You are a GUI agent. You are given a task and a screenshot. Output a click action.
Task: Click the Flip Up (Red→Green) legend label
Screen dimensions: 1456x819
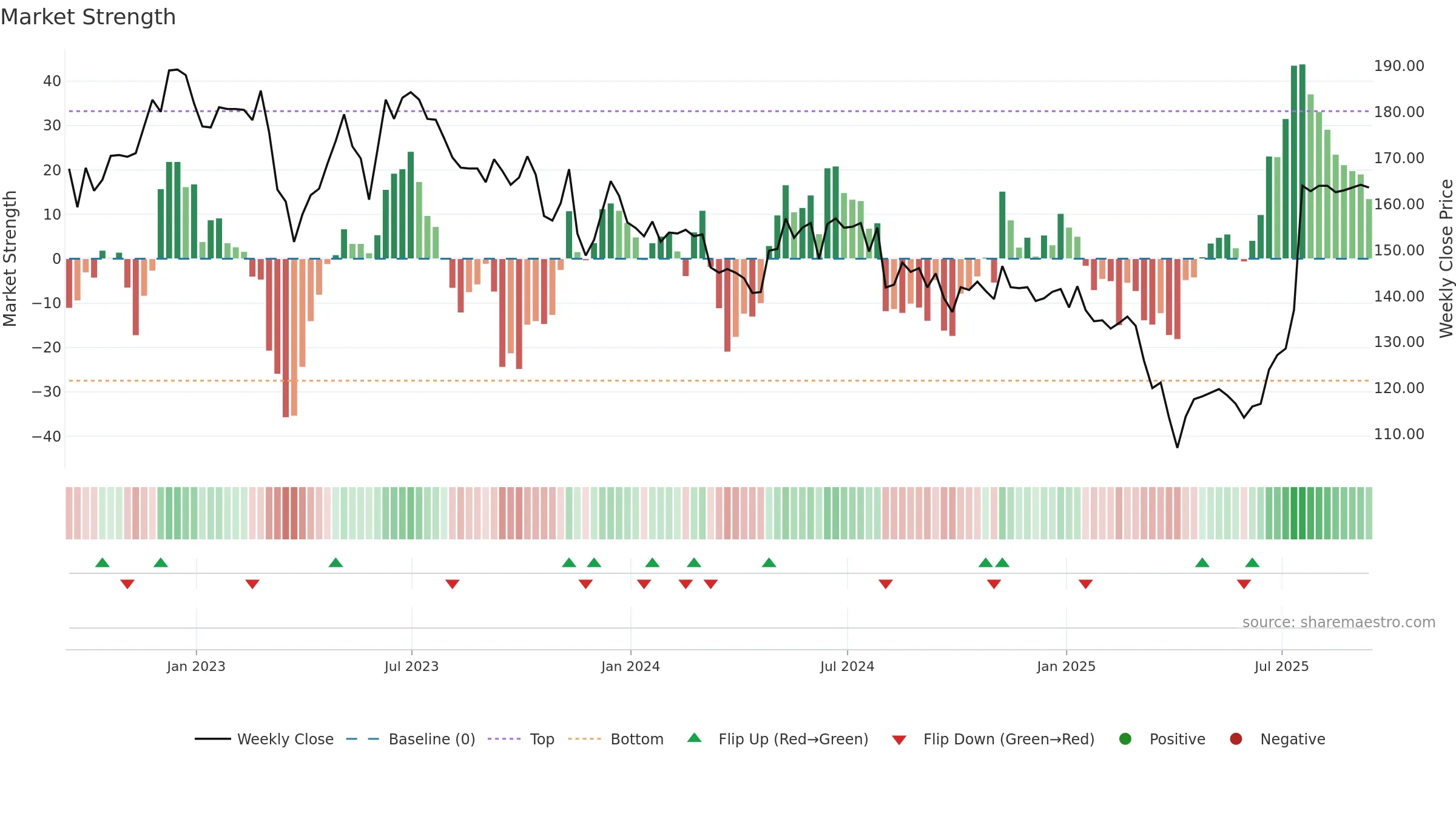click(x=794, y=739)
